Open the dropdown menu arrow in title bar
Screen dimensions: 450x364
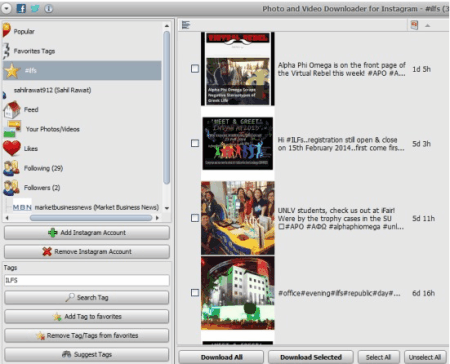[x=6, y=8]
